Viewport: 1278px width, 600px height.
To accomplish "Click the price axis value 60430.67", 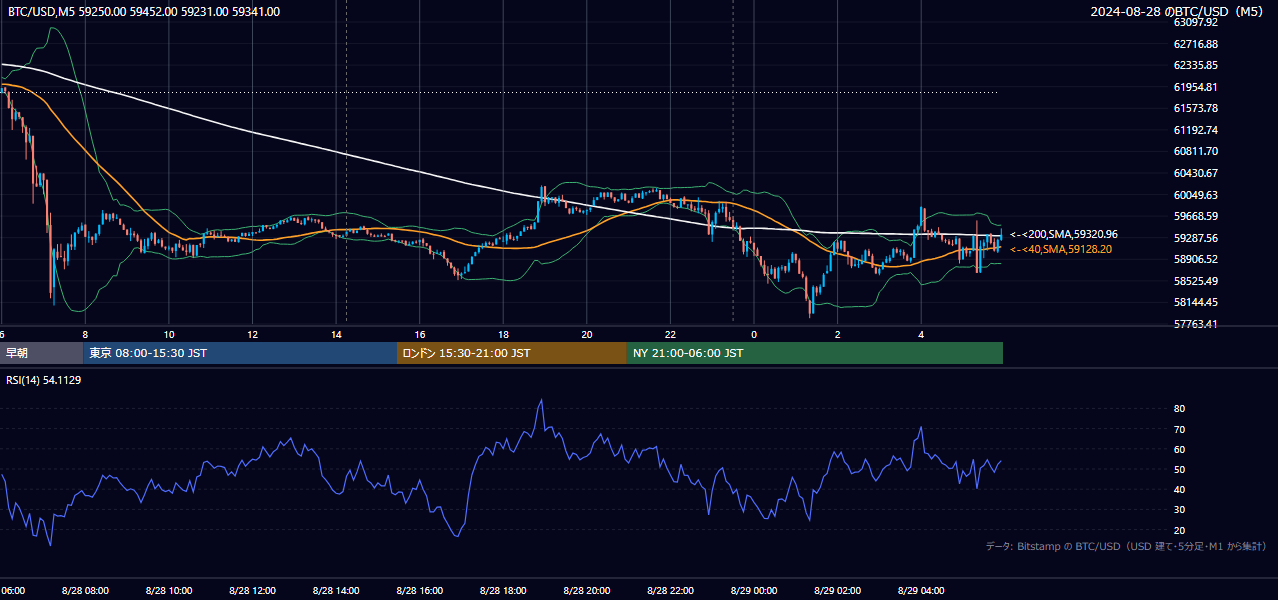I will (1196, 173).
